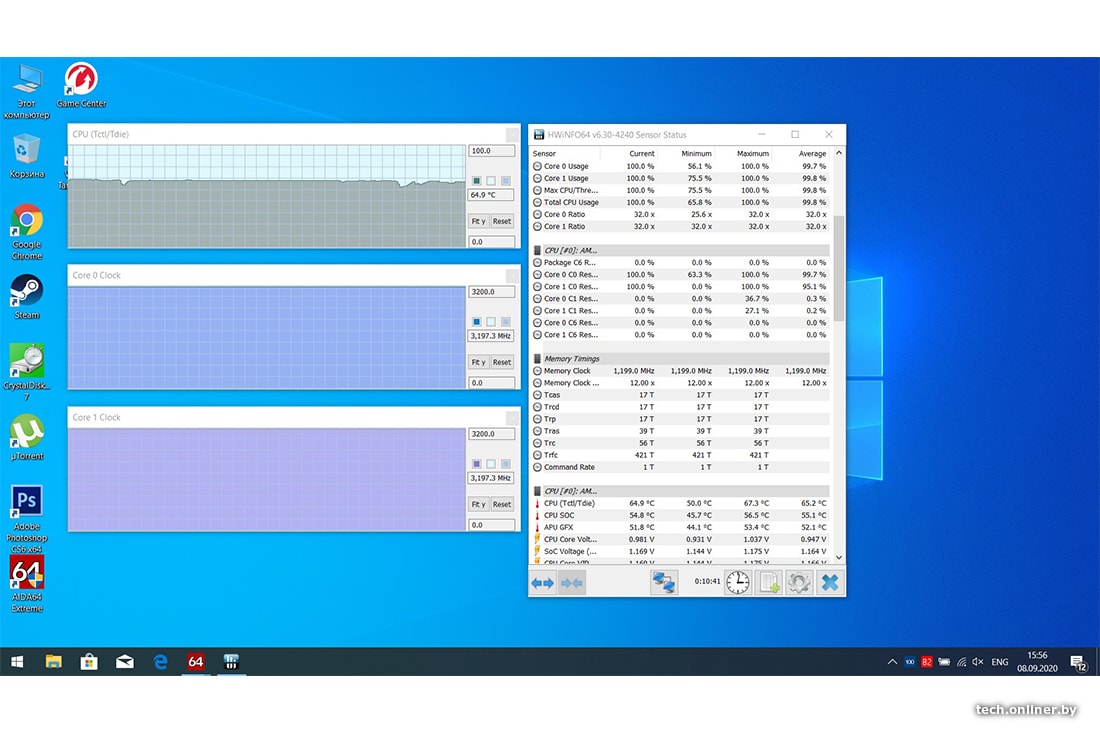Select the Package C6 Residency row
This screenshot has height=733, width=1100.
pyautogui.click(x=680, y=262)
